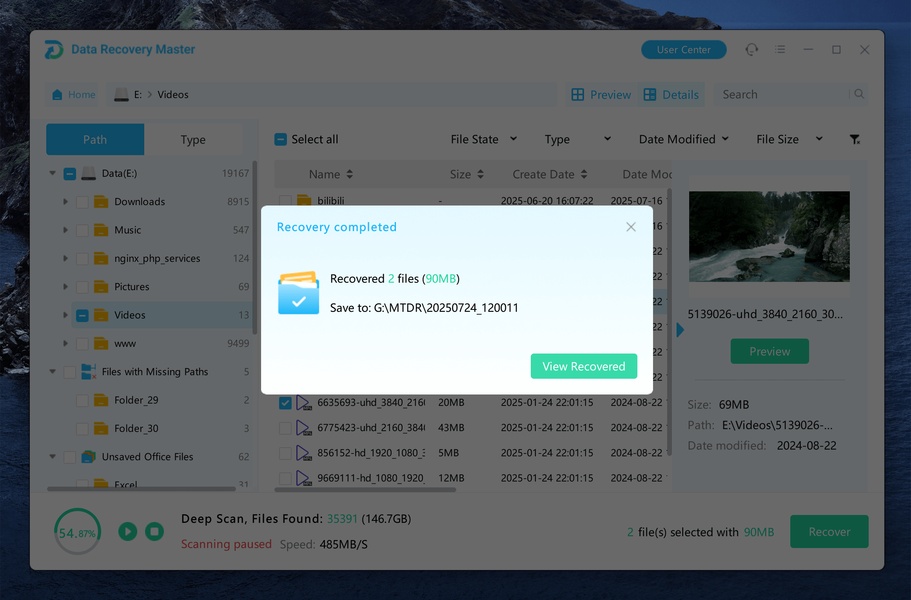Click the recovered folder icon in dialog
Image resolution: width=911 pixels, height=600 pixels.
(x=298, y=293)
